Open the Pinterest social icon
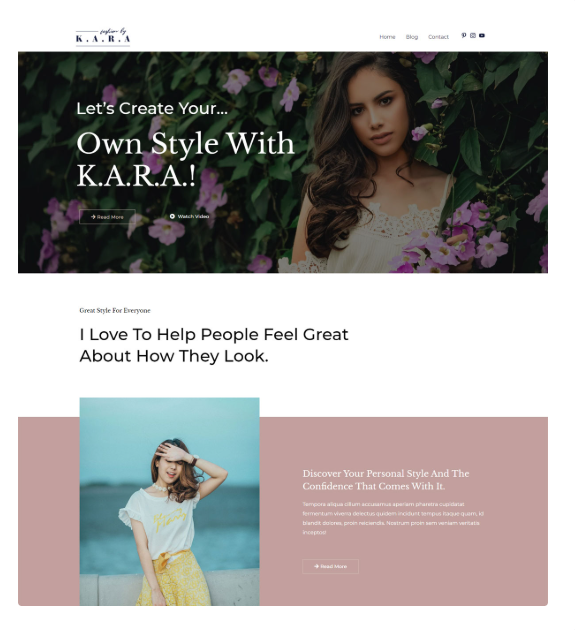Screen dimensions: 575x630 463,35
